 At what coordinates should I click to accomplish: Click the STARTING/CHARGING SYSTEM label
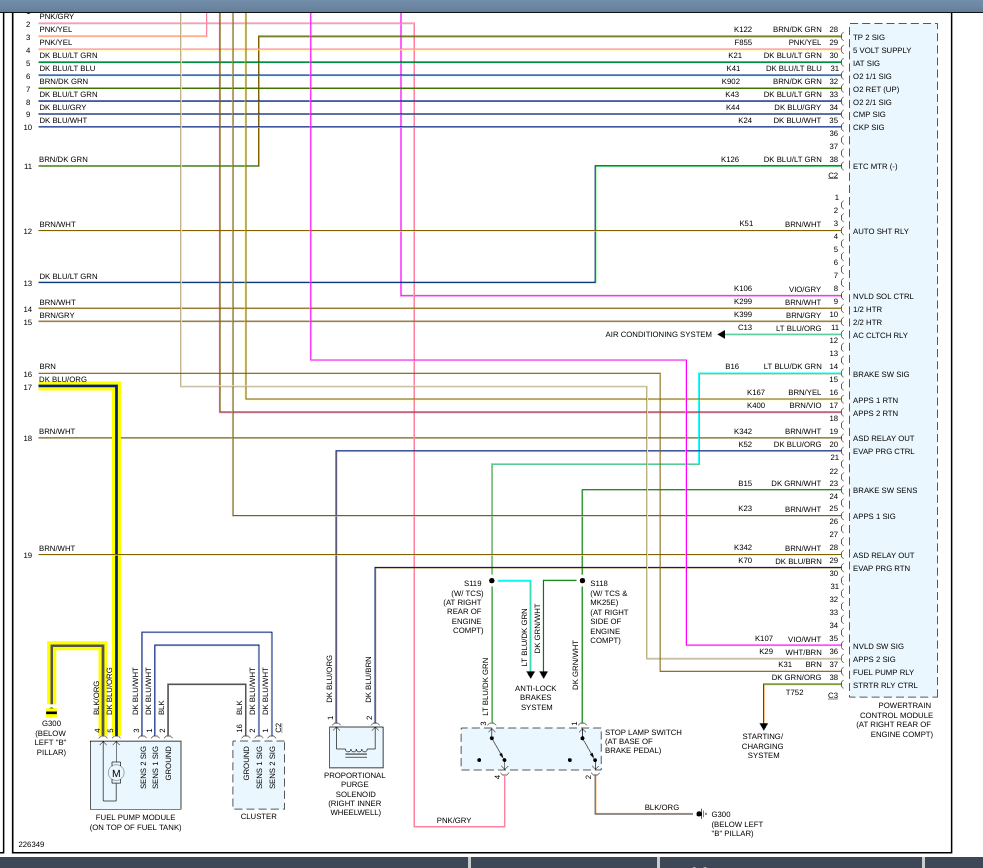(763, 746)
